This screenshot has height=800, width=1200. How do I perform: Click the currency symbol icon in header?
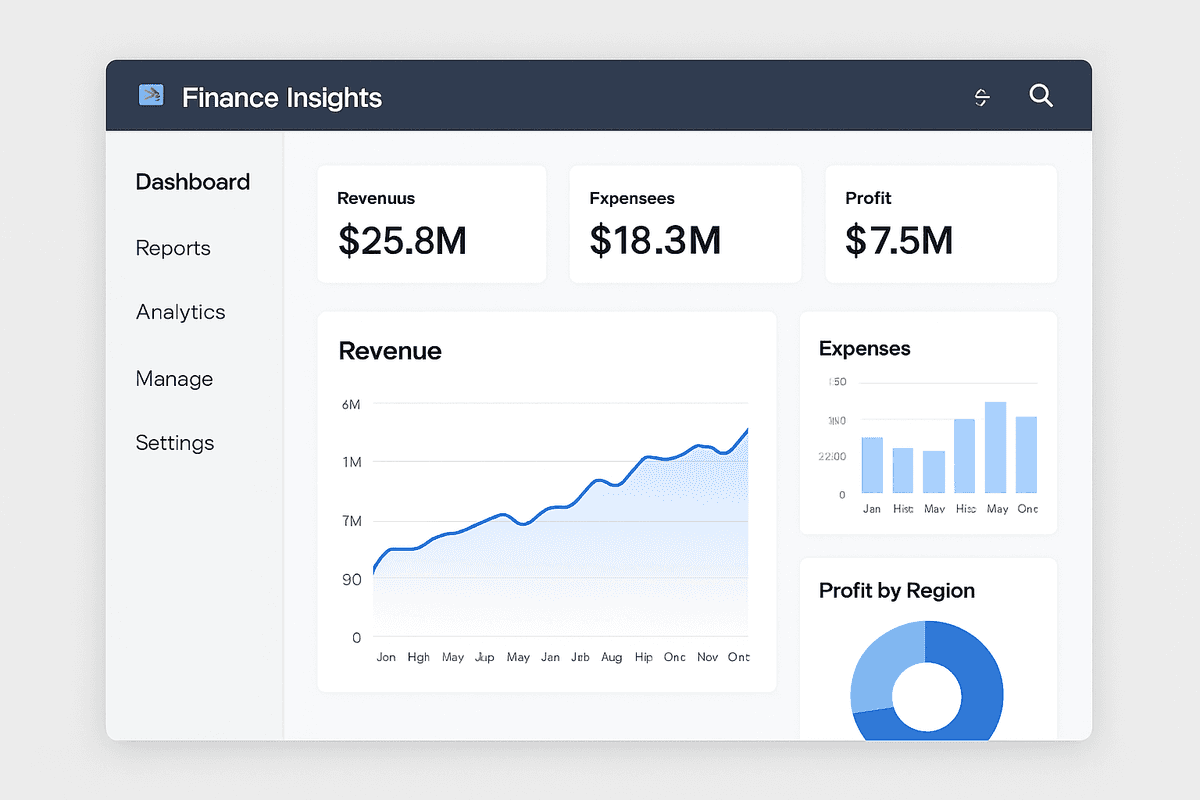click(981, 97)
